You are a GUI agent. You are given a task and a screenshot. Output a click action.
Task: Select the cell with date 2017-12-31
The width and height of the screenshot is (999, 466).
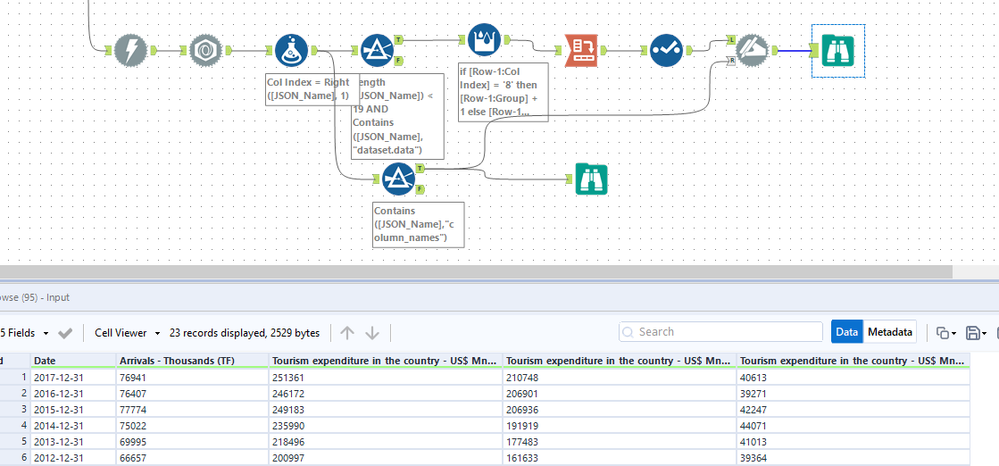point(73,377)
